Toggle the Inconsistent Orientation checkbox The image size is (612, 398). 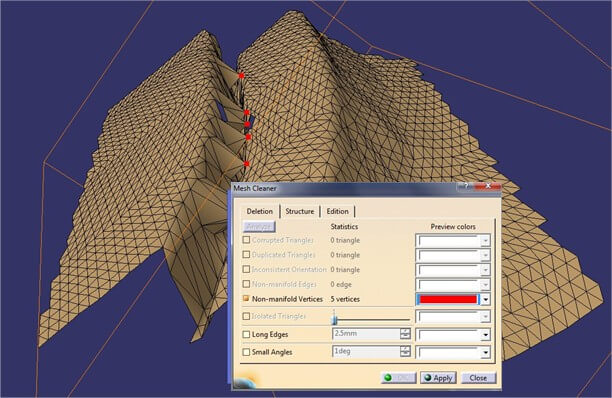tap(246, 269)
